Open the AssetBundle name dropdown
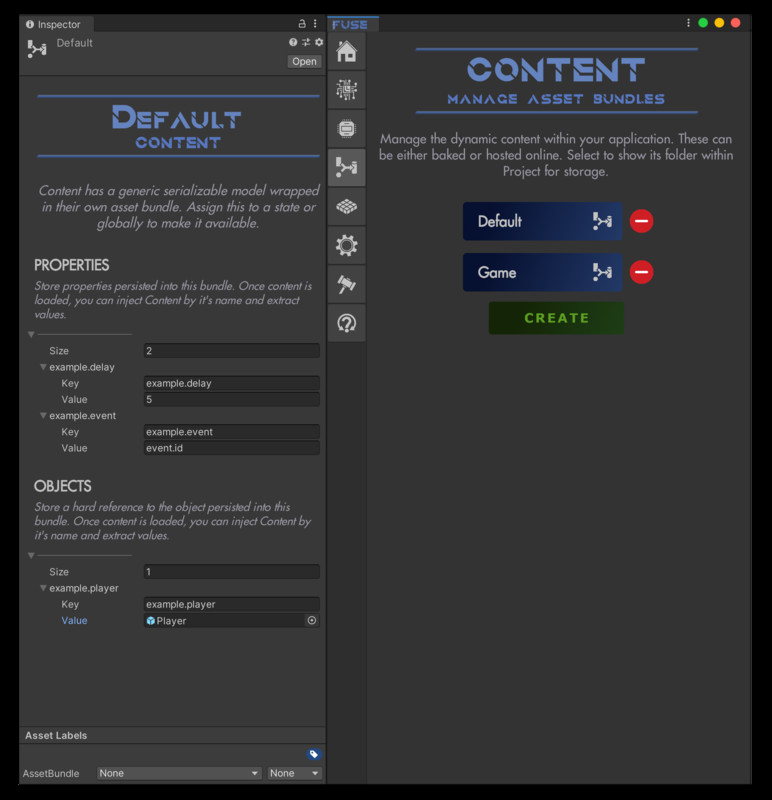The width and height of the screenshot is (772, 800). pos(179,773)
